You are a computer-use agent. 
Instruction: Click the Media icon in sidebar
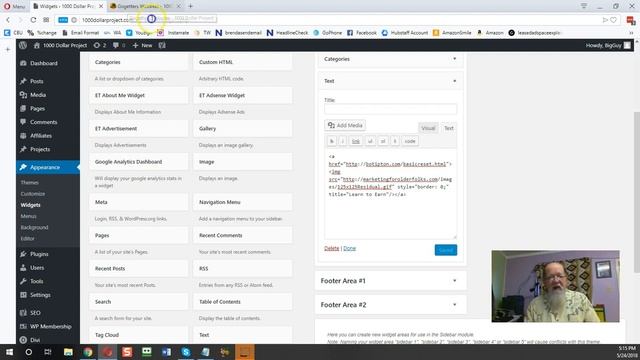pyautogui.click(x=23, y=95)
